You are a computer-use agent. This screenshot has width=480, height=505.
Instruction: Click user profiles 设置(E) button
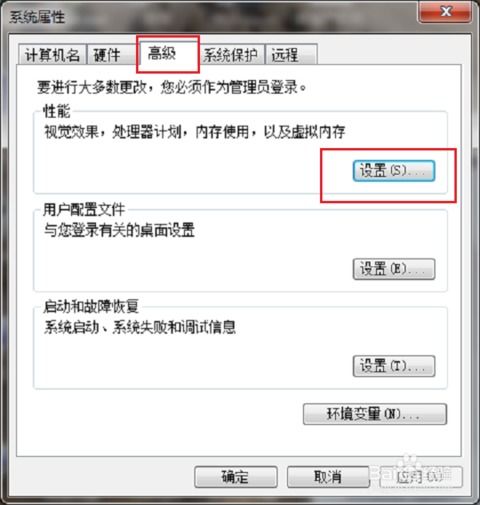point(394,269)
